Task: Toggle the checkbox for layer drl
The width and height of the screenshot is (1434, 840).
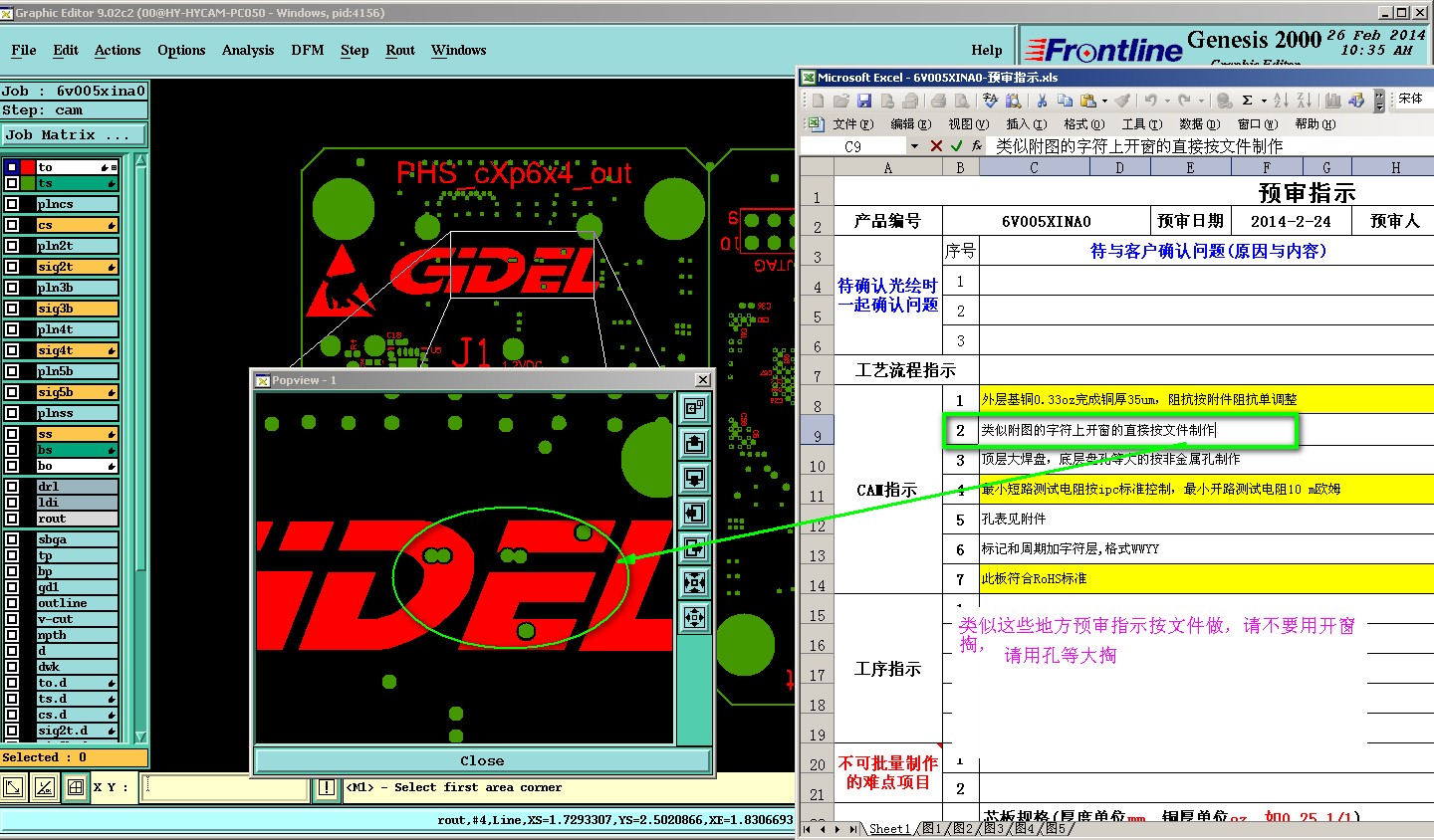Action: click(x=12, y=487)
